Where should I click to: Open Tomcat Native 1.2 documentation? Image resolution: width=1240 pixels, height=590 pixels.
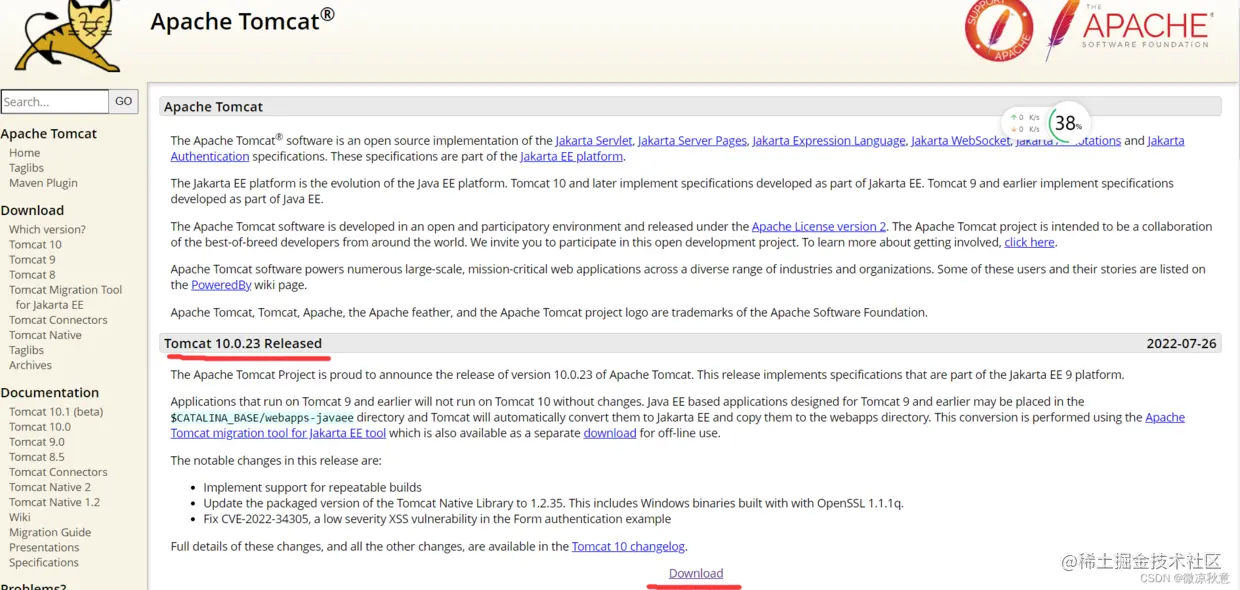[x=54, y=502]
